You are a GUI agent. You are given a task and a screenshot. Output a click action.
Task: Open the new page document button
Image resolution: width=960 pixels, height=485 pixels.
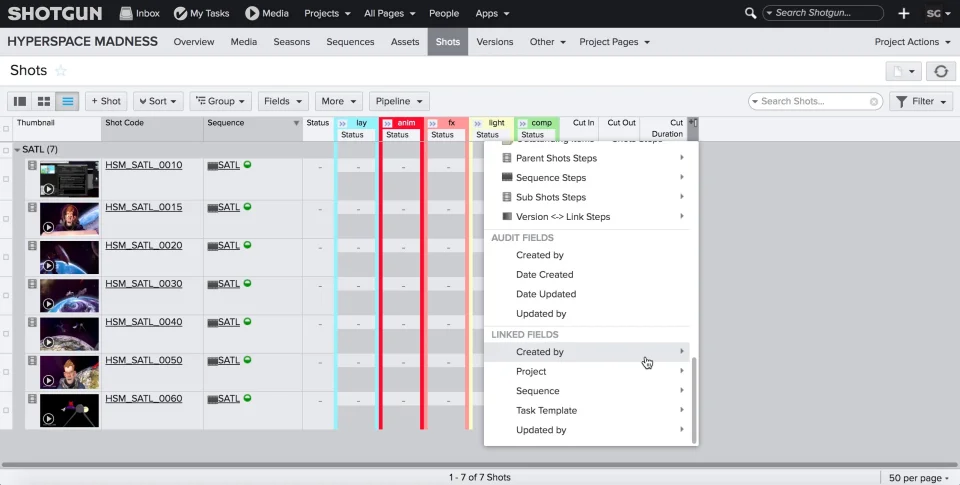[903, 71]
